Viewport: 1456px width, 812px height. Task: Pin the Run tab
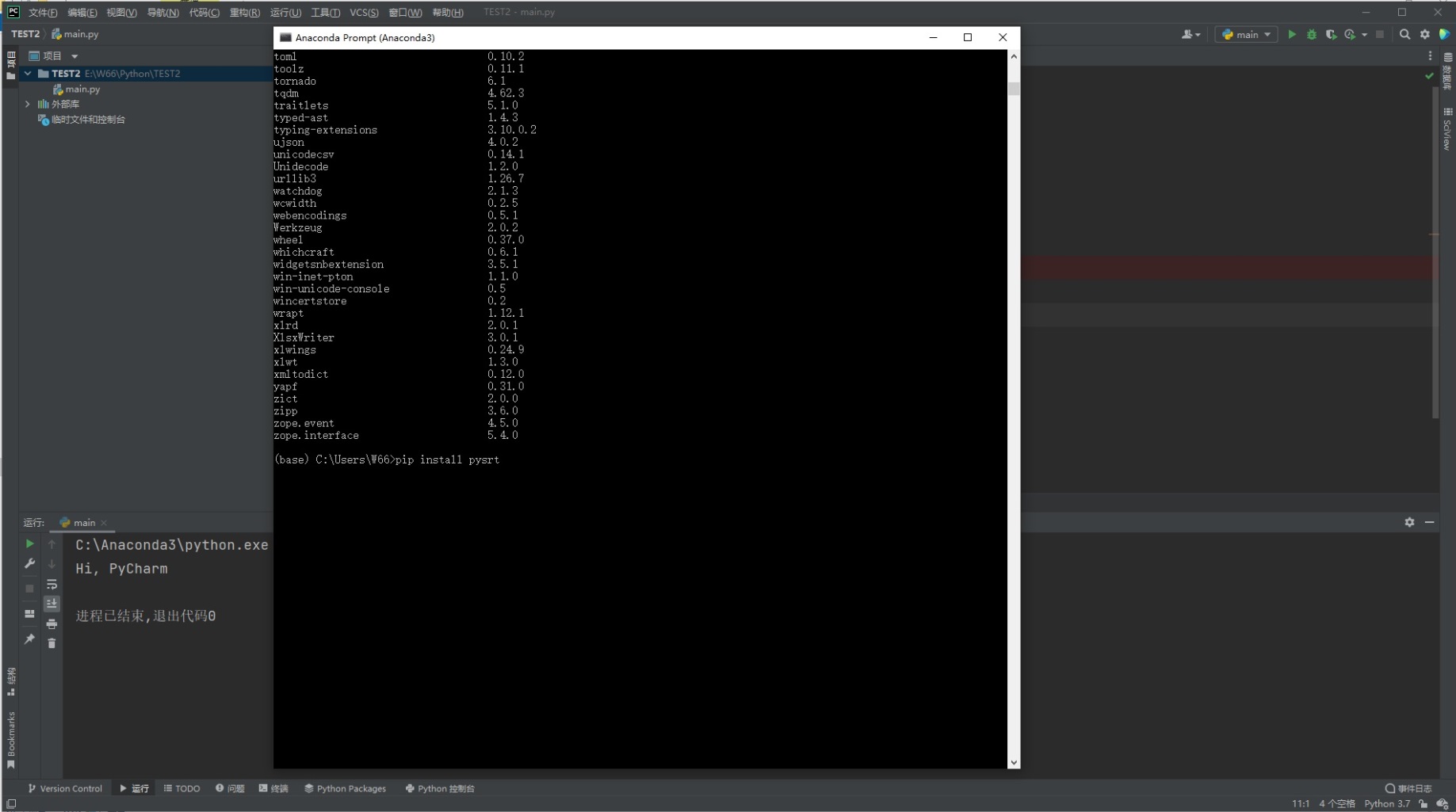(x=29, y=639)
